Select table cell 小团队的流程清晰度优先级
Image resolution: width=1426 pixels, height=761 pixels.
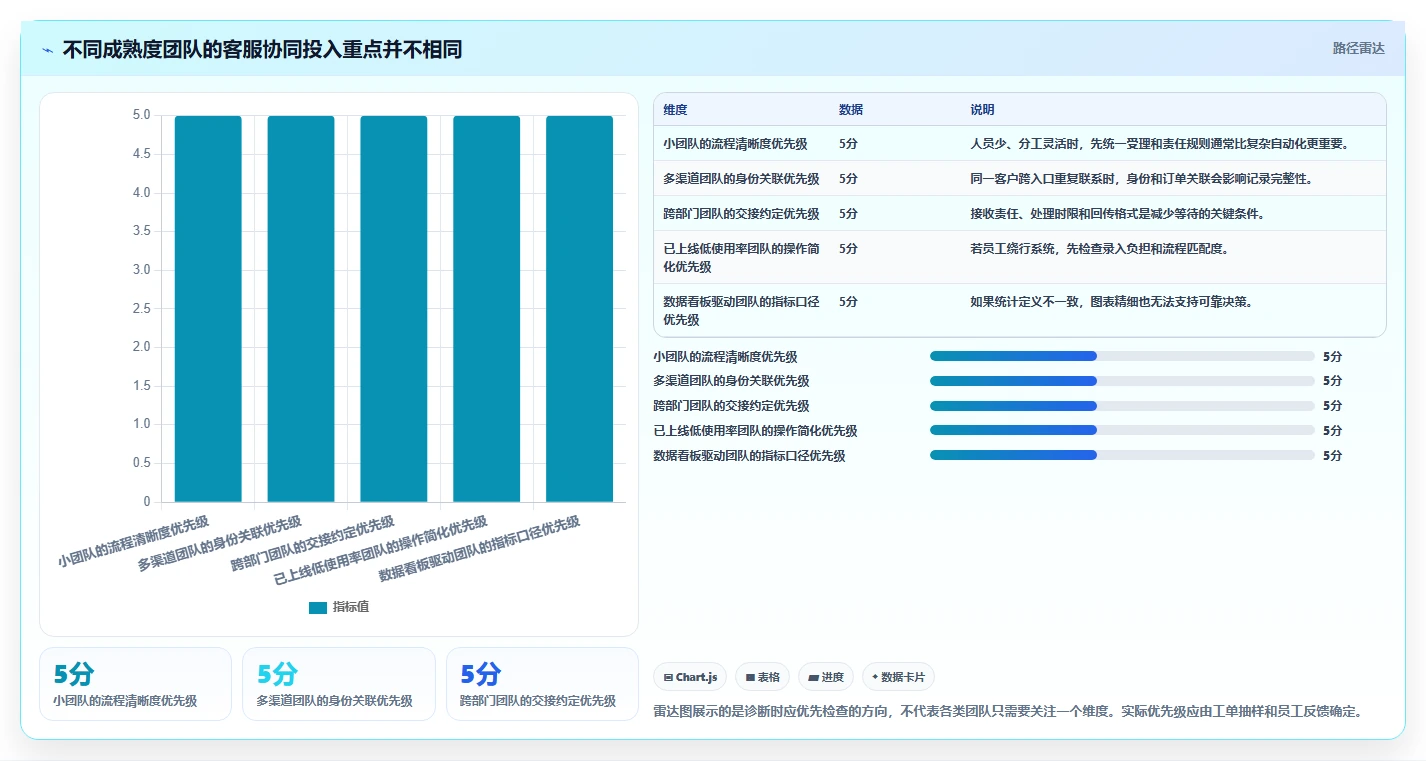coord(741,144)
